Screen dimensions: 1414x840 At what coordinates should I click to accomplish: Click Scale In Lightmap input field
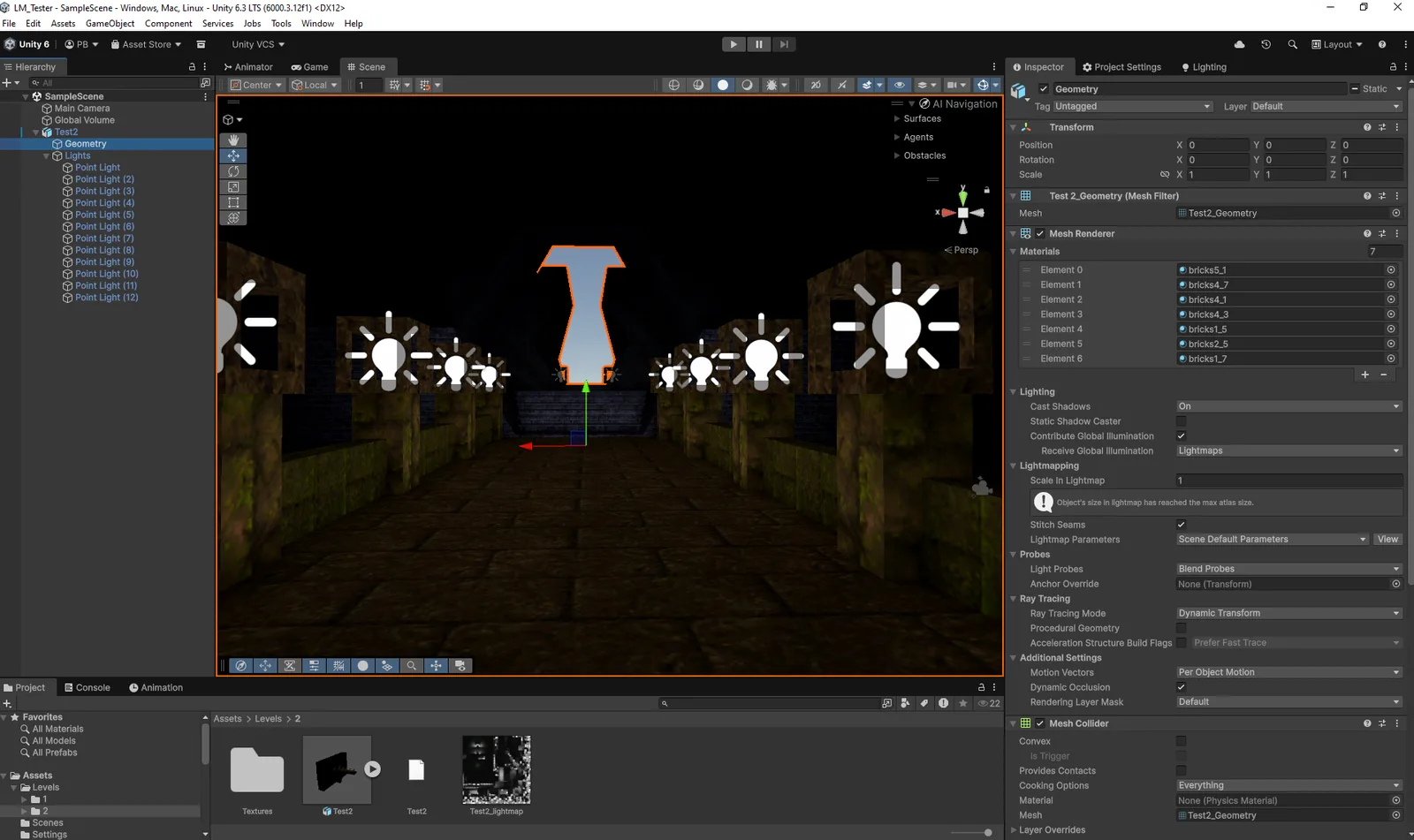[1289, 481]
